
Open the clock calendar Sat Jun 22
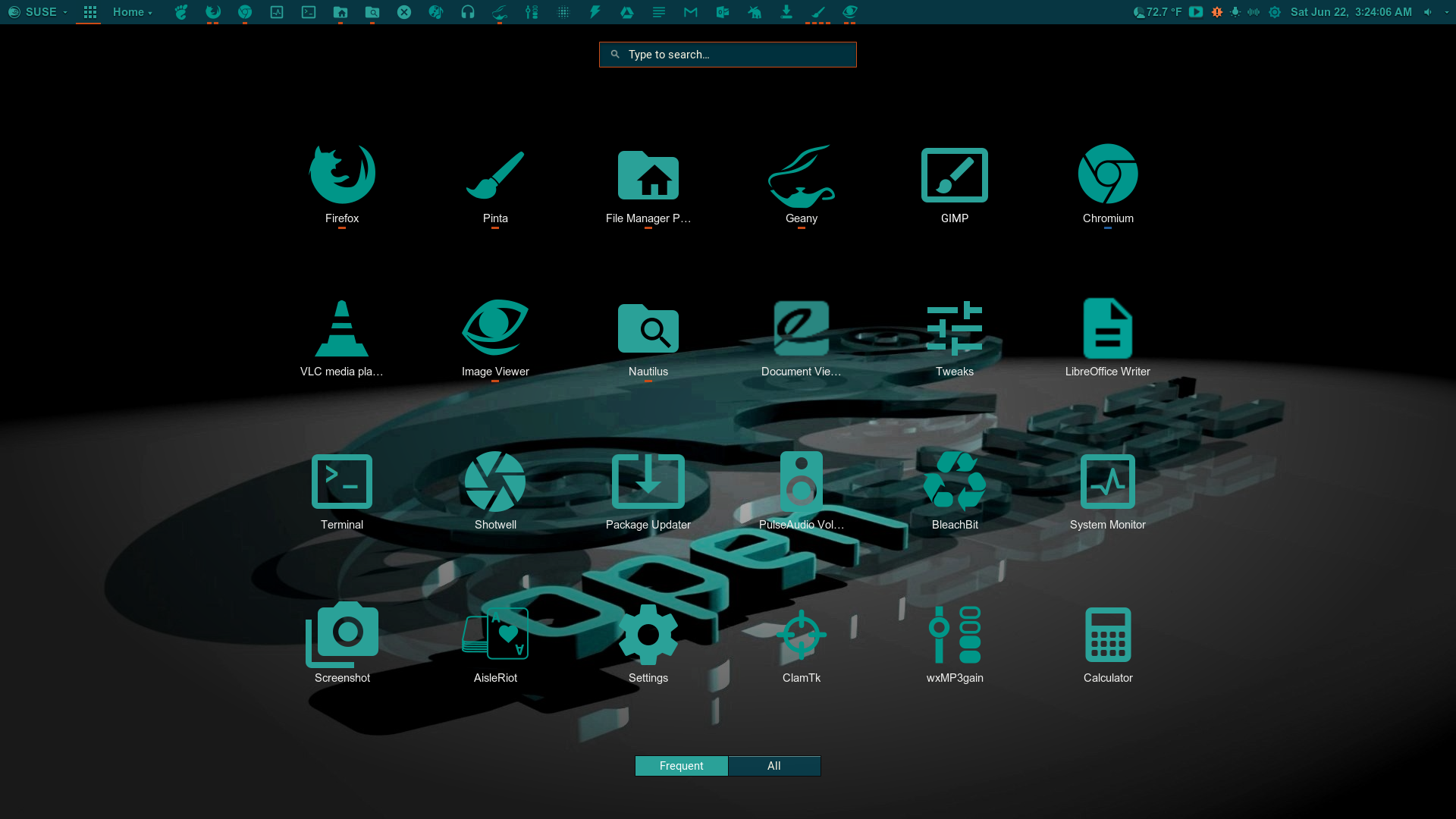pyautogui.click(x=1351, y=12)
